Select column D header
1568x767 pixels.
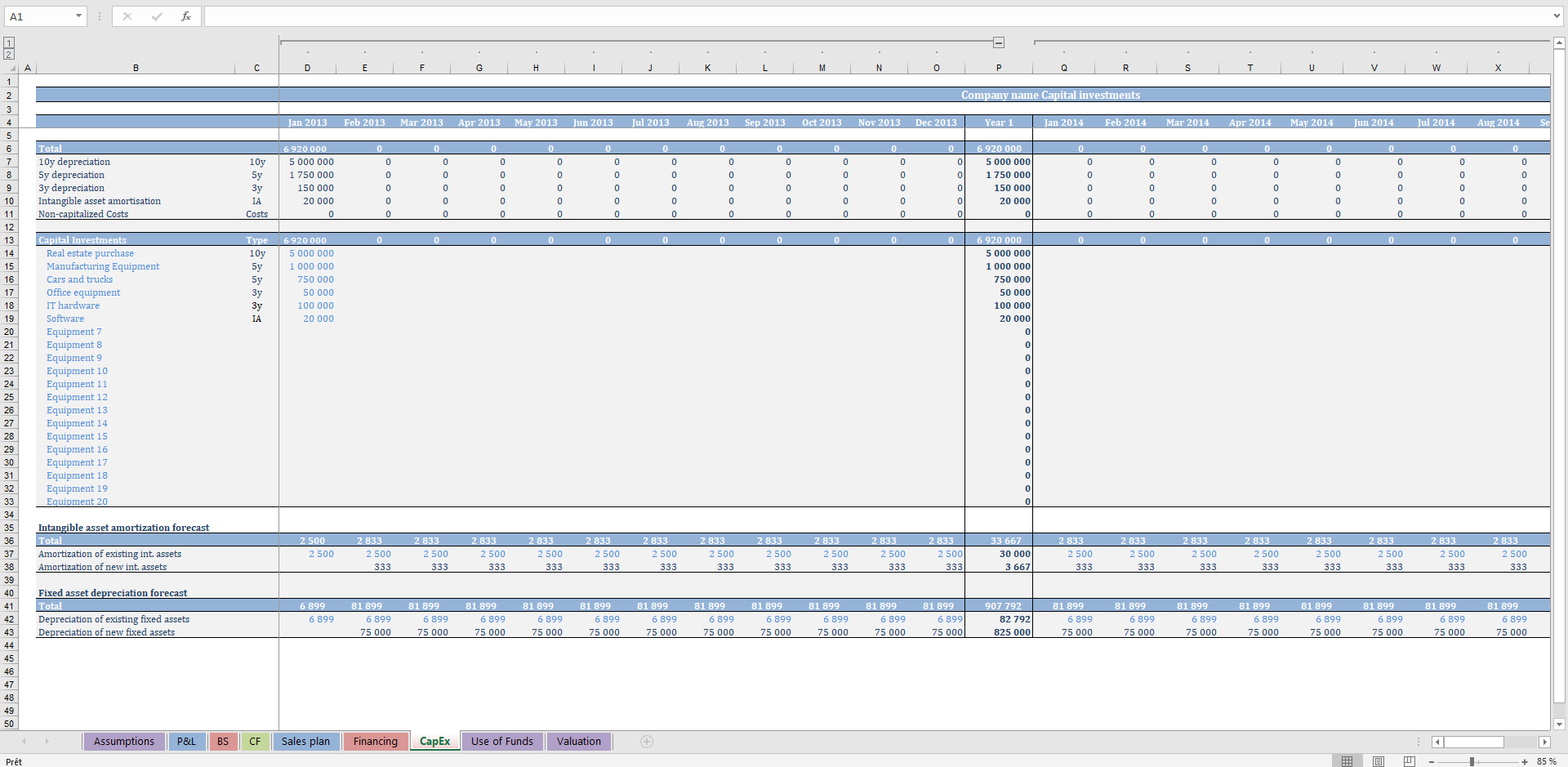tap(307, 68)
